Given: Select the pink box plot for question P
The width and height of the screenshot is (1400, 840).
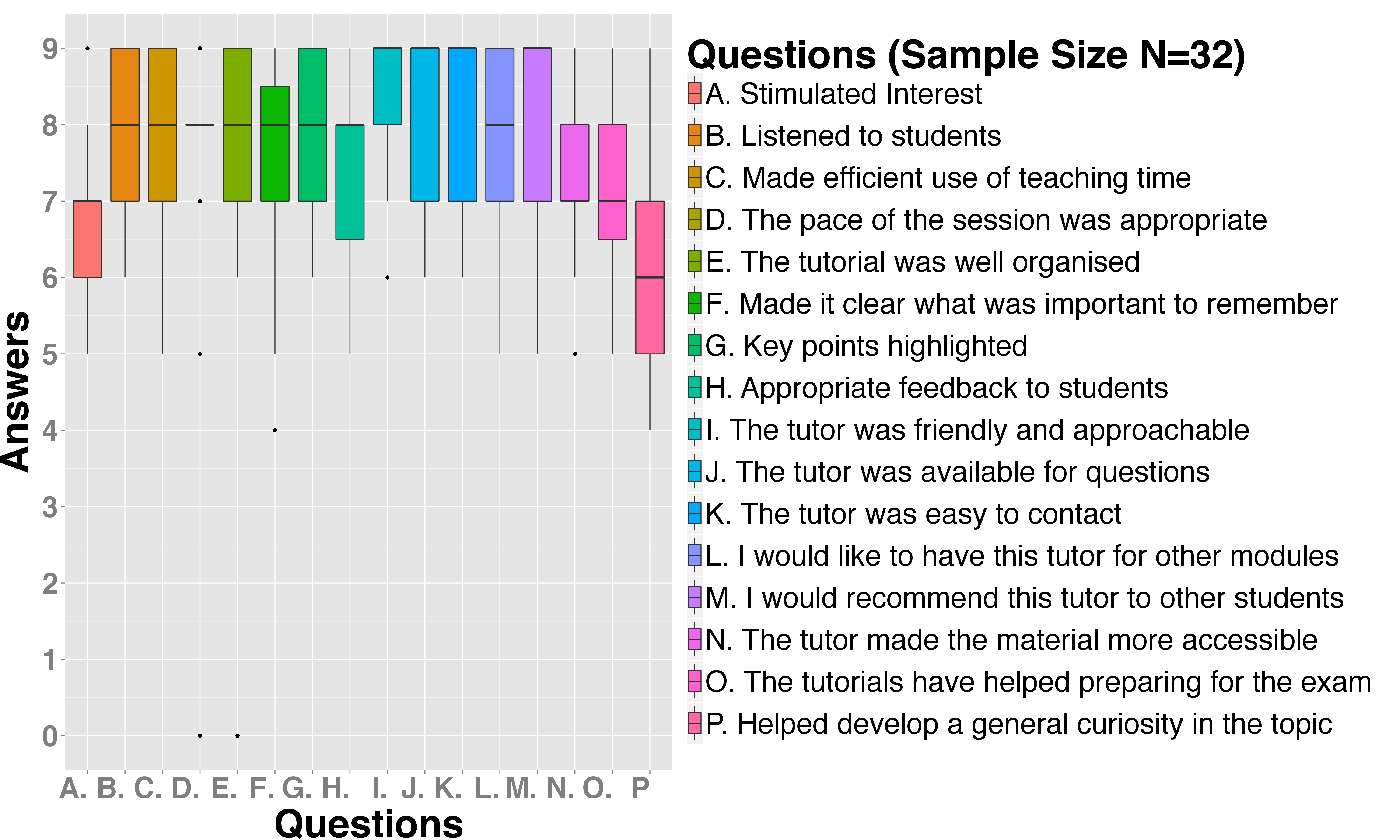Looking at the screenshot, I should pos(650,277).
